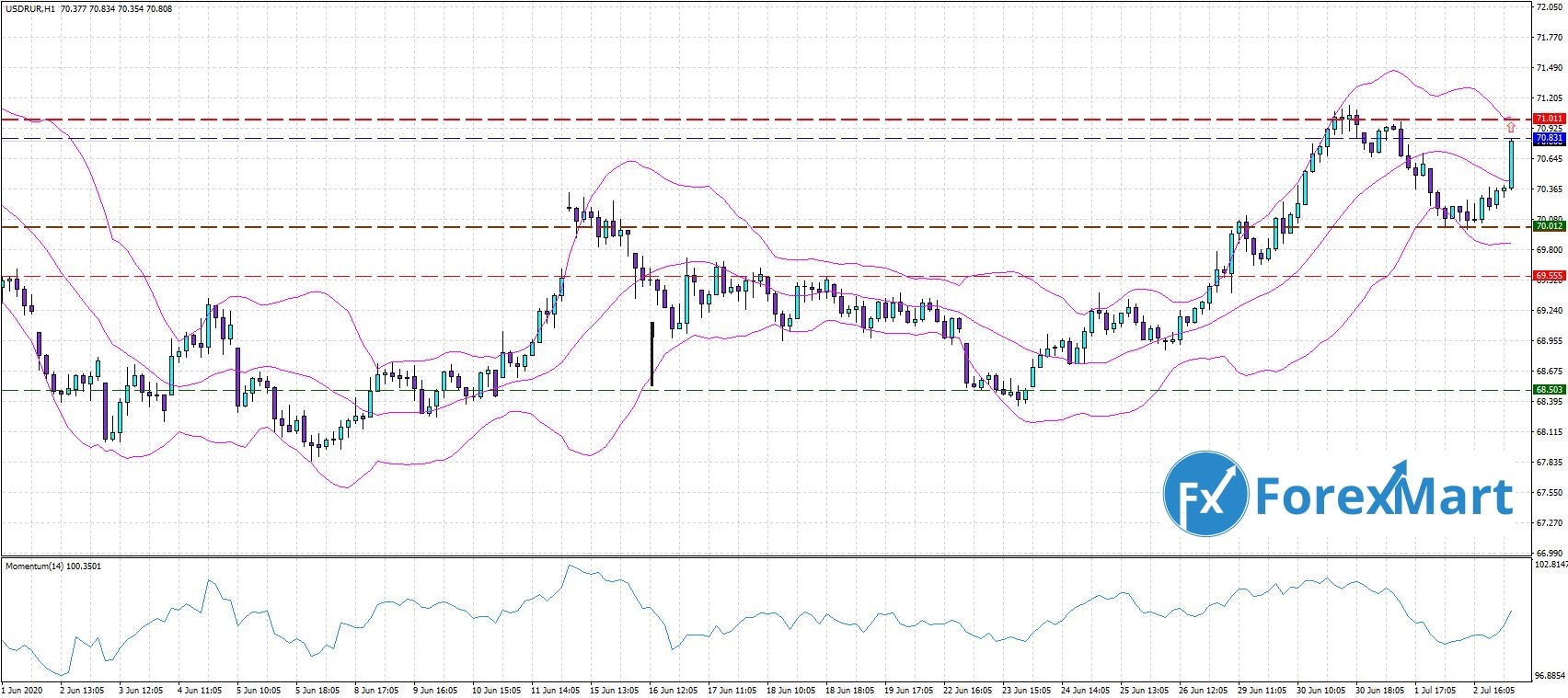
Task: Select the 70.012 price level label
Action: [1550, 226]
